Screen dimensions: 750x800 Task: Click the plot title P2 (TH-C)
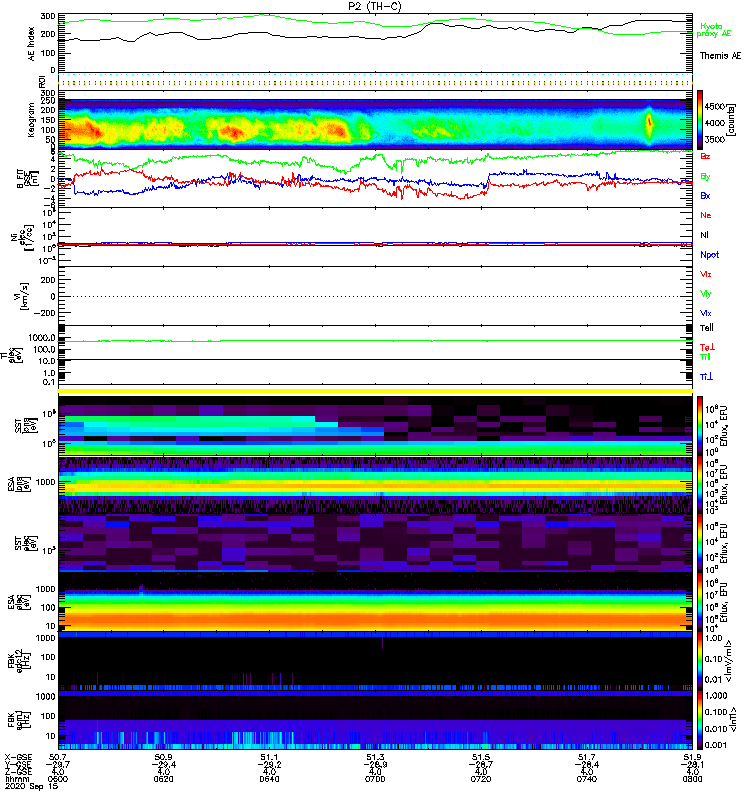[x=374, y=6]
